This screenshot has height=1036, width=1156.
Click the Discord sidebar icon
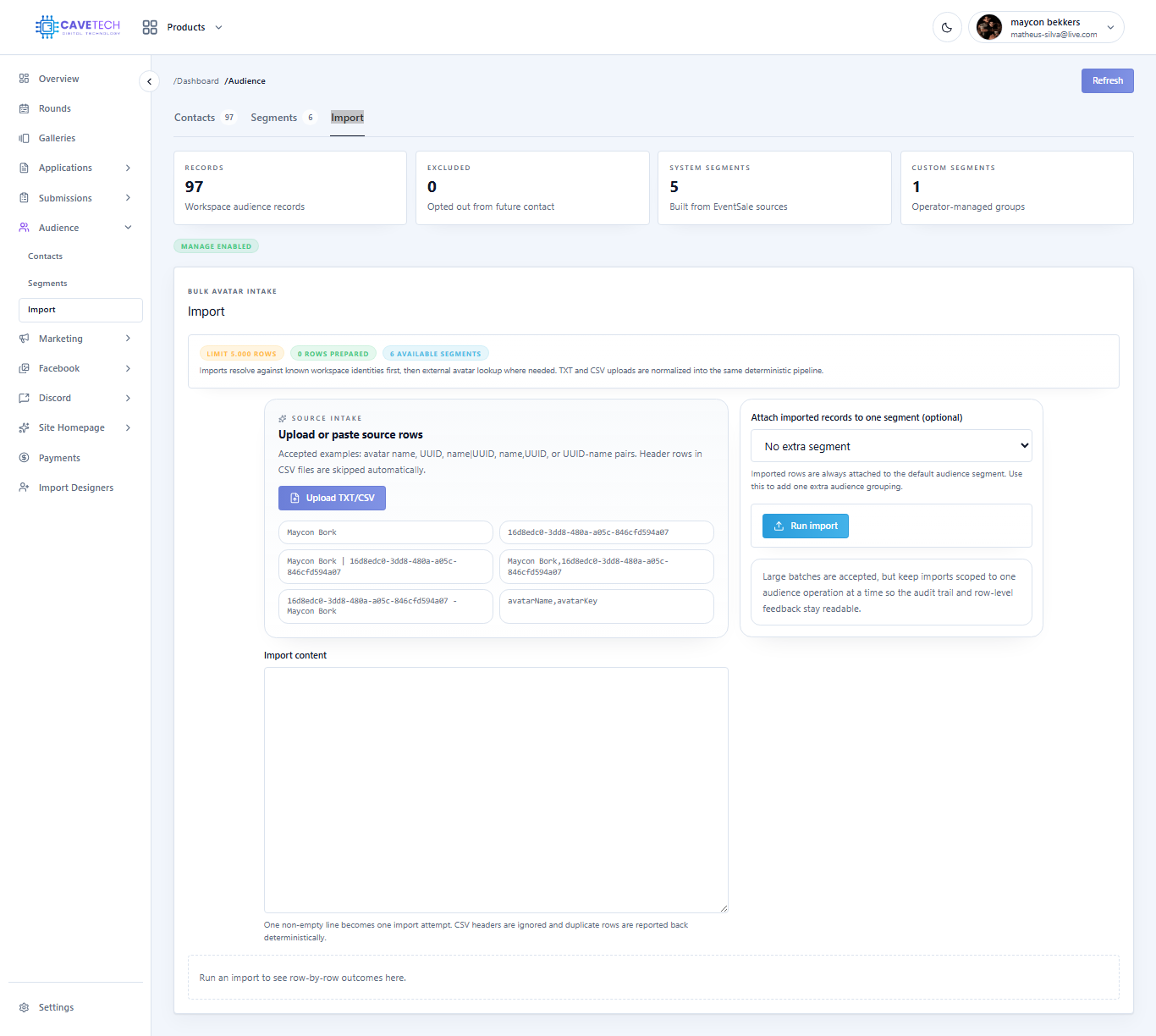[x=24, y=398]
